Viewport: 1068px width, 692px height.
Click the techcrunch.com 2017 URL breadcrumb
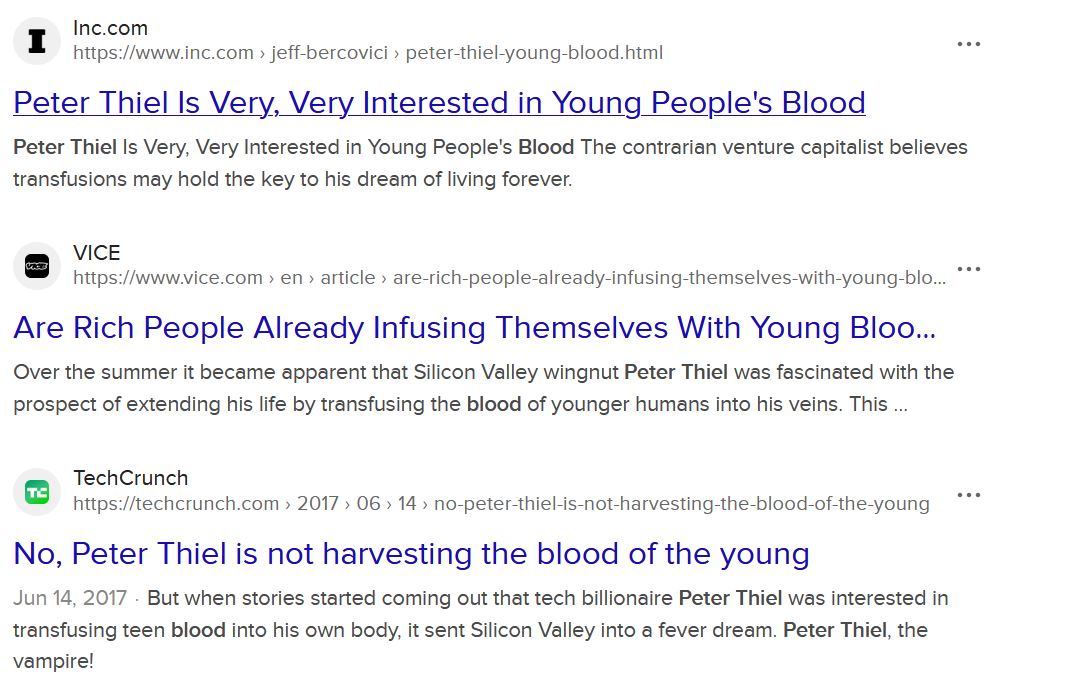(x=501, y=503)
